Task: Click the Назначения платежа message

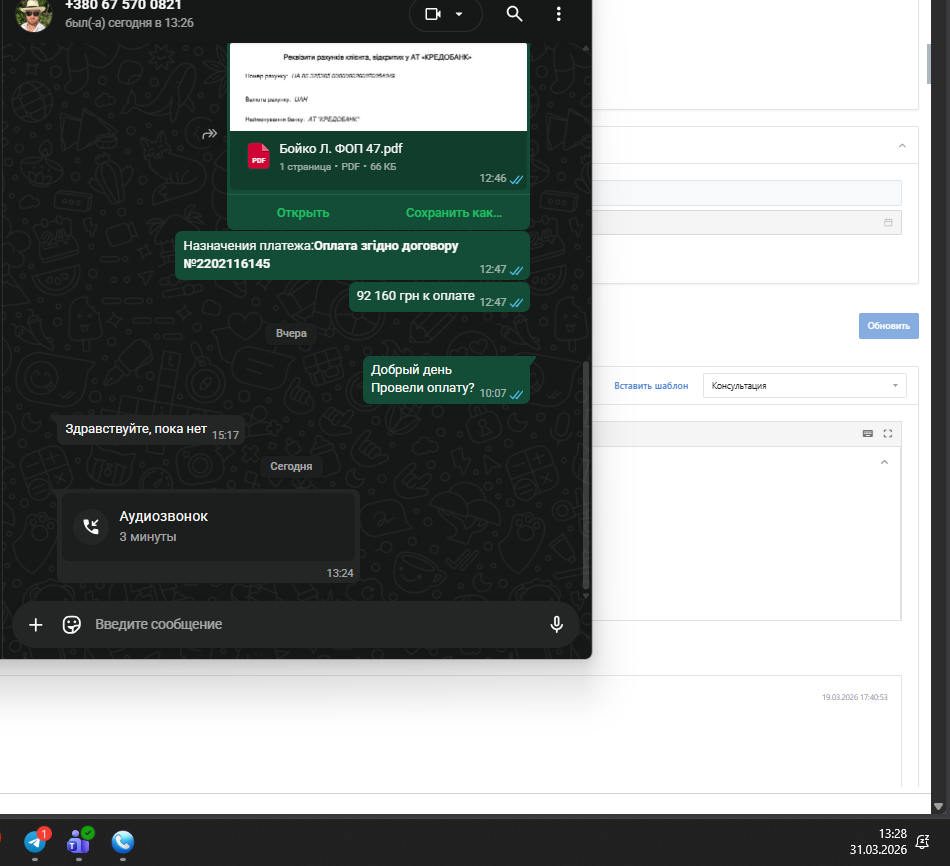Action: click(353, 256)
